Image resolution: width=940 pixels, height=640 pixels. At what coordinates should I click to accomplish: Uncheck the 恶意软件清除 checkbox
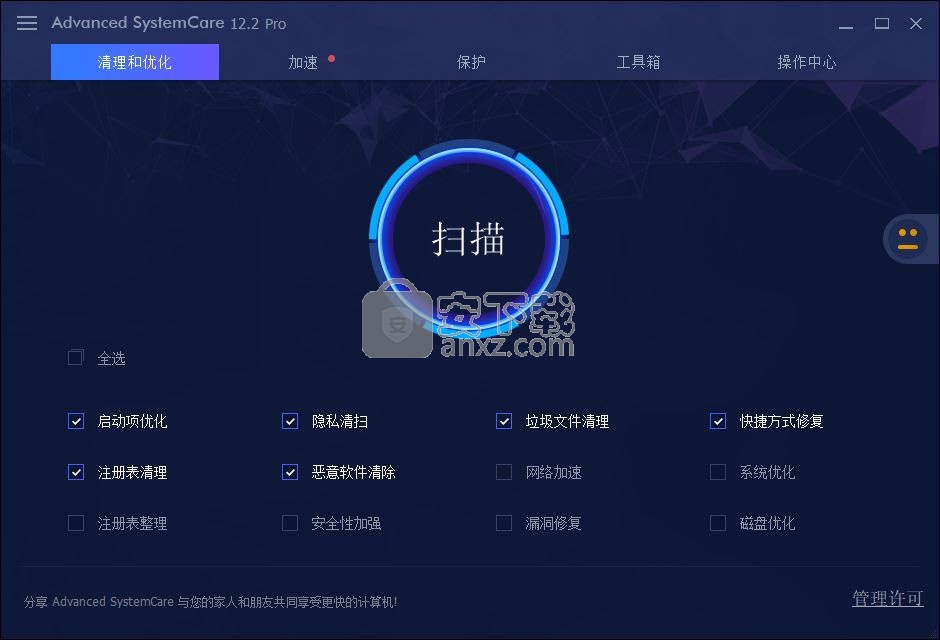(x=290, y=472)
